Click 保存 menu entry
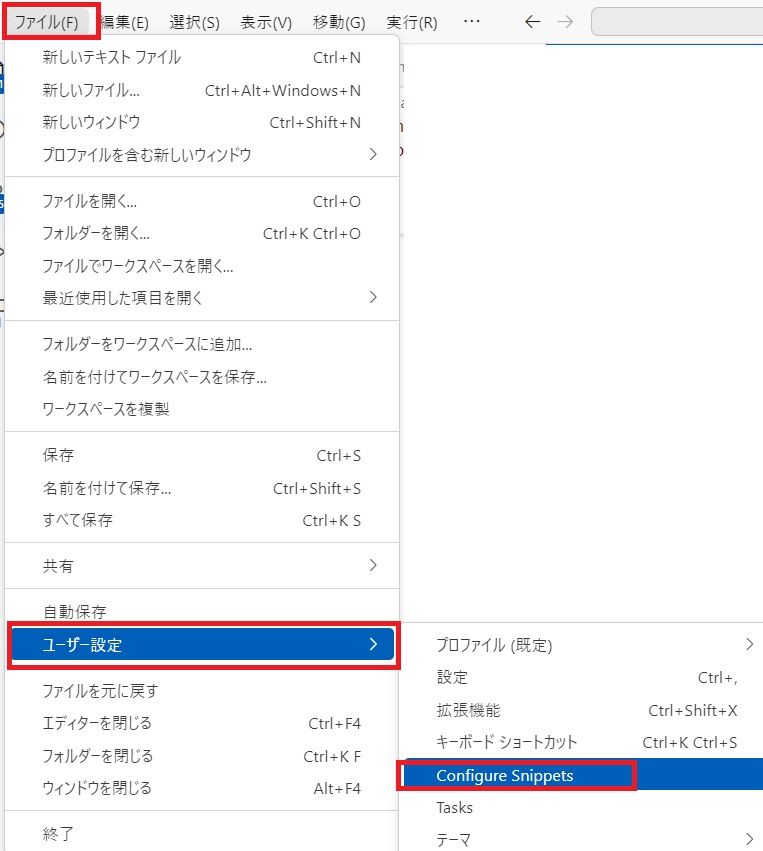The height and width of the screenshot is (851, 763). point(202,455)
